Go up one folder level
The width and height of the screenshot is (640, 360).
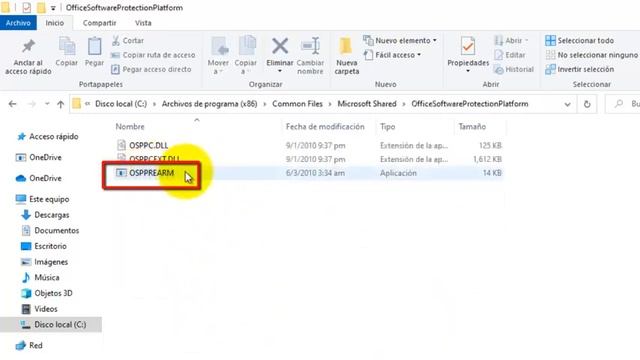[x=60, y=104]
